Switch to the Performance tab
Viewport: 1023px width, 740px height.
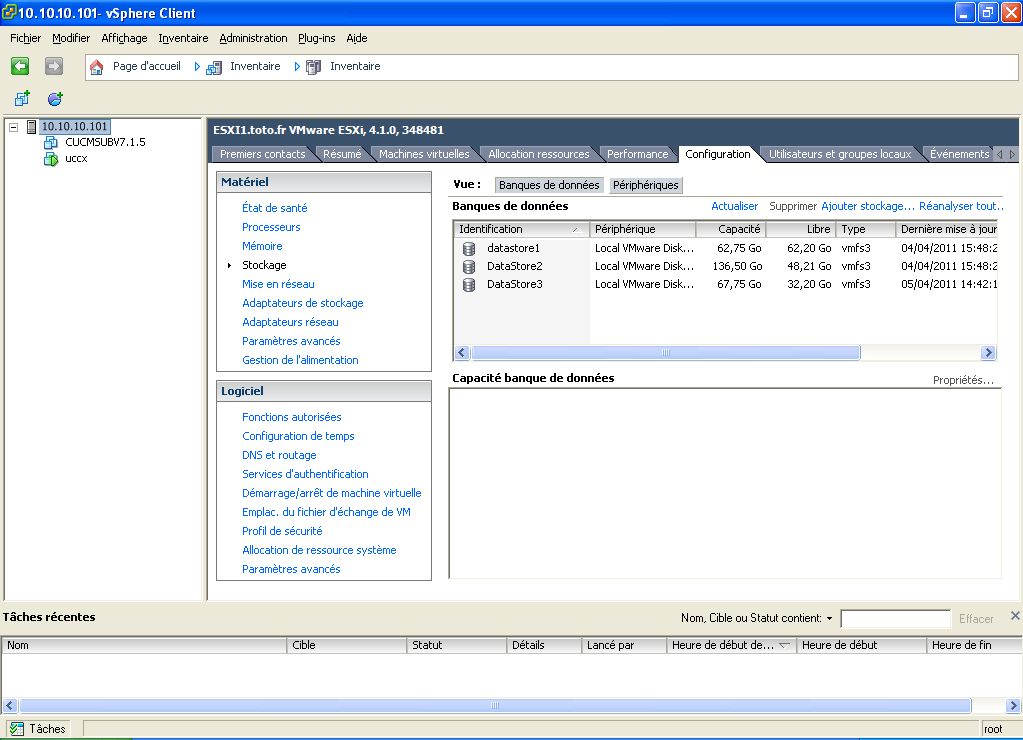pyautogui.click(x=637, y=154)
